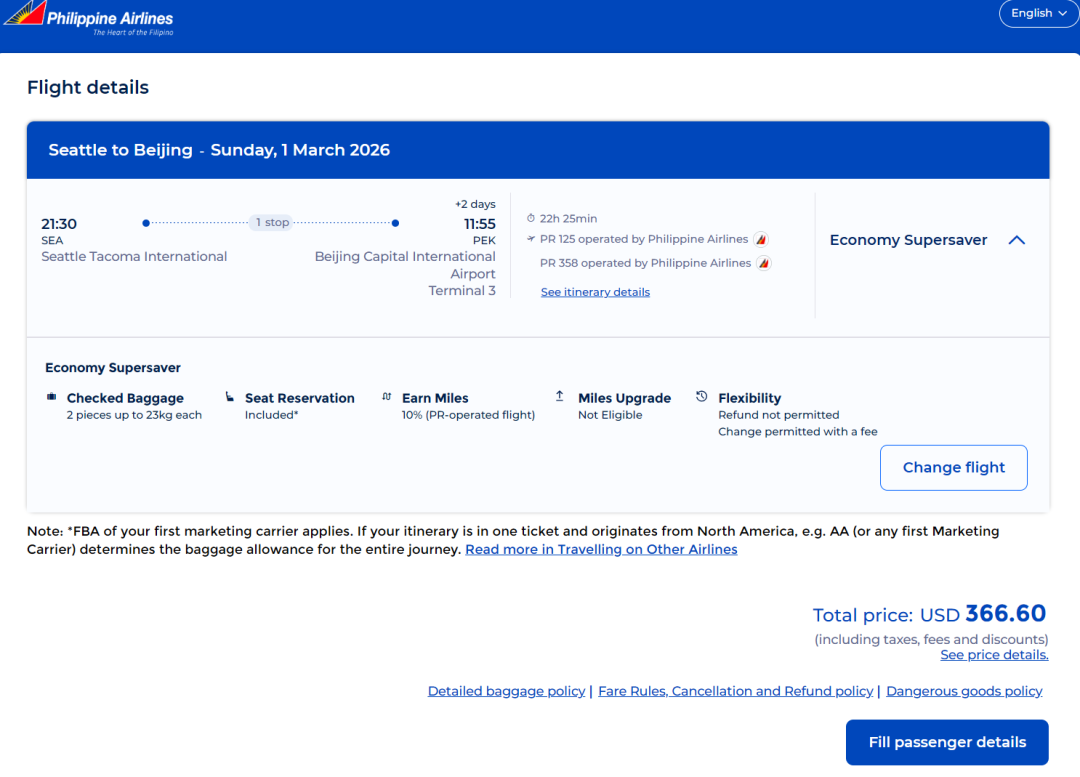Click the Seat Reservation seat icon
The image size is (1080, 777).
pyautogui.click(x=230, y=397)
